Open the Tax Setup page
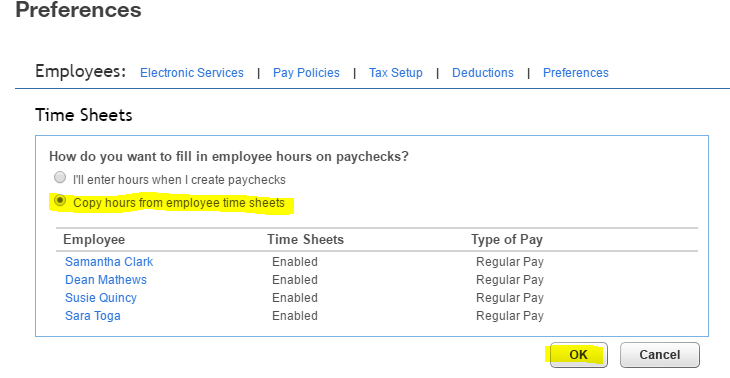The image size is (730, 378). [x=396, y=73]
